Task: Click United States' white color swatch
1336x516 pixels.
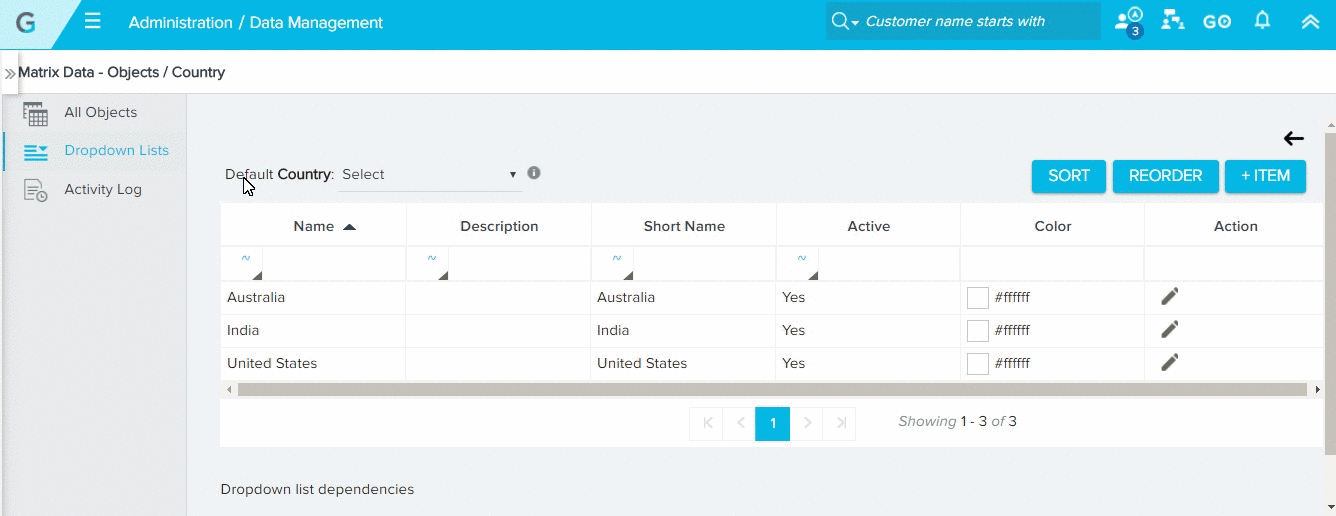Action: coord(978,364)
